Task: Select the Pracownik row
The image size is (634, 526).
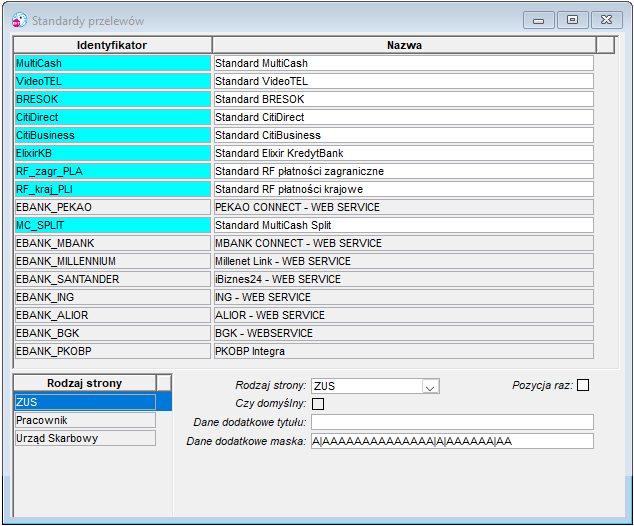Action: (x=85, y=420)
